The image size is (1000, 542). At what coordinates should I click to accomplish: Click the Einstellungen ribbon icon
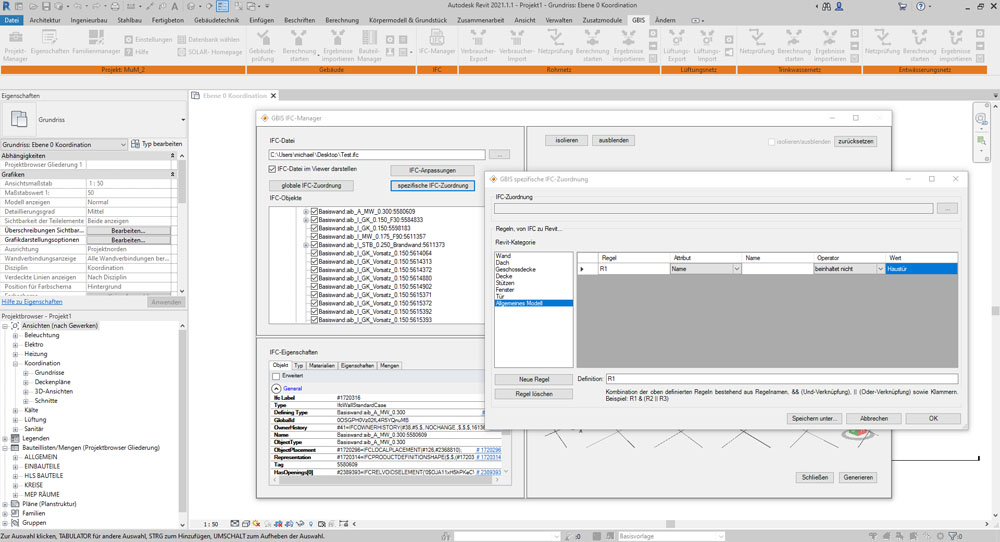pyautogui.click(x=149, y=40)
